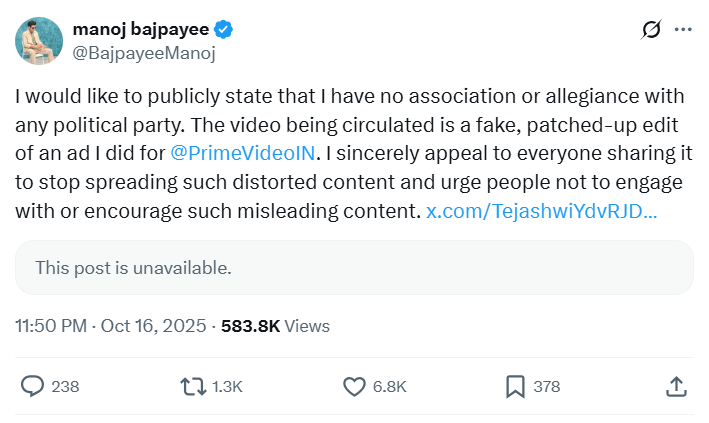The width and height of the screenshot is (709, 423).
Task: Open the @BajpayeeManoj handle link
Action: coord(139,52)
